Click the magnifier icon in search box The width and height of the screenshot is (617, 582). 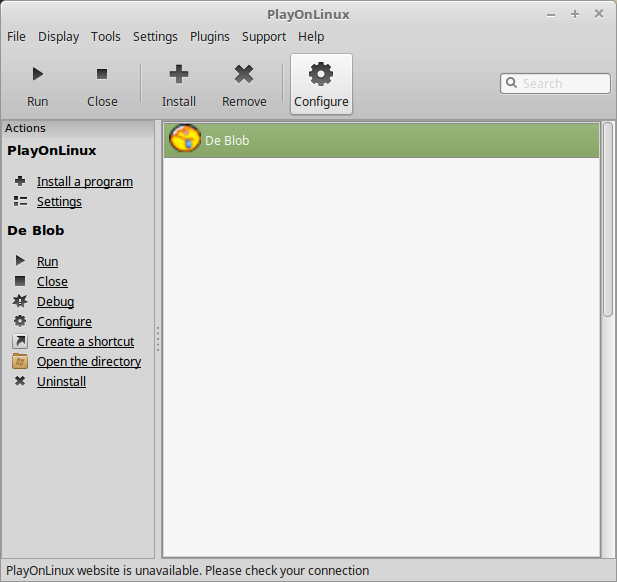[511, 83]
